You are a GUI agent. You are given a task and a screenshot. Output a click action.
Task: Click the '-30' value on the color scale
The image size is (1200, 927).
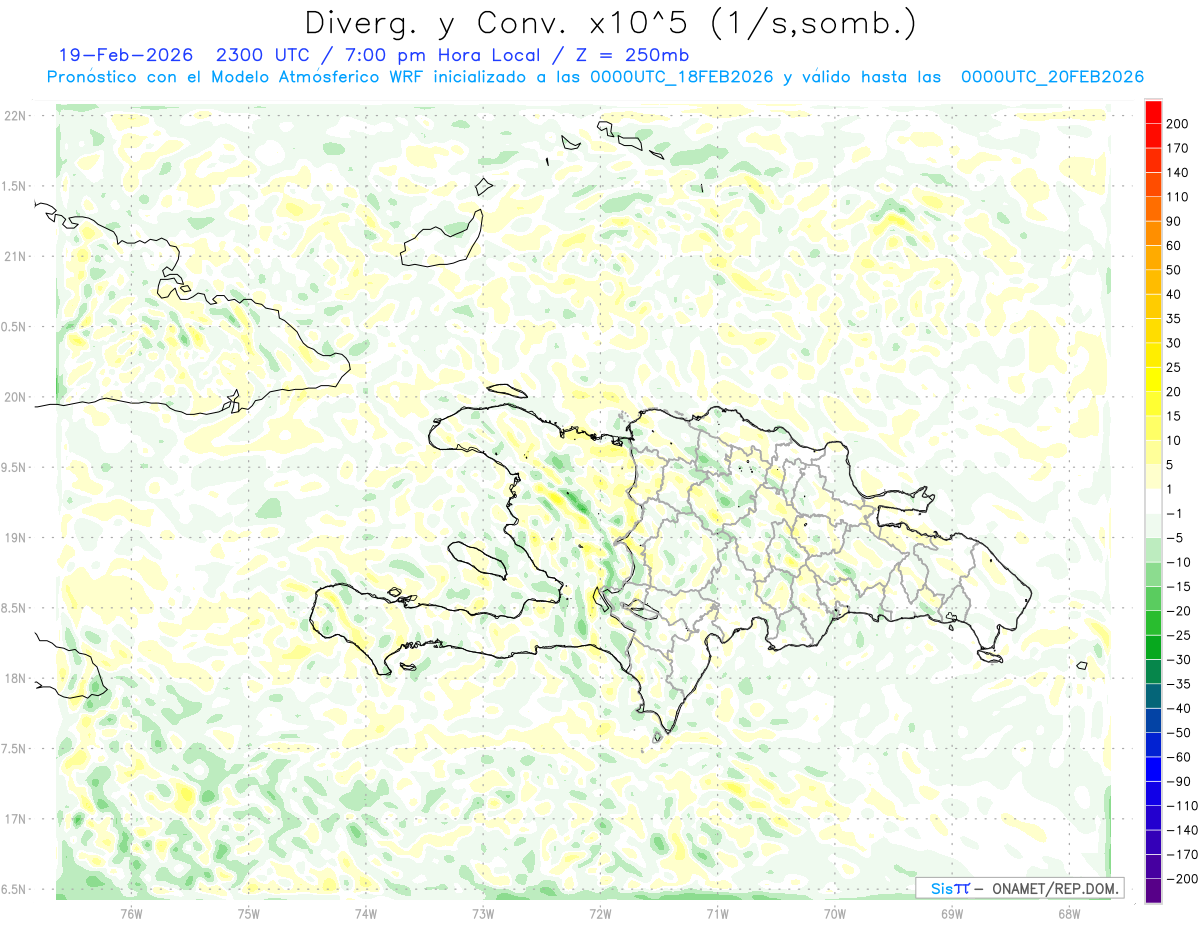point(1178,660)
